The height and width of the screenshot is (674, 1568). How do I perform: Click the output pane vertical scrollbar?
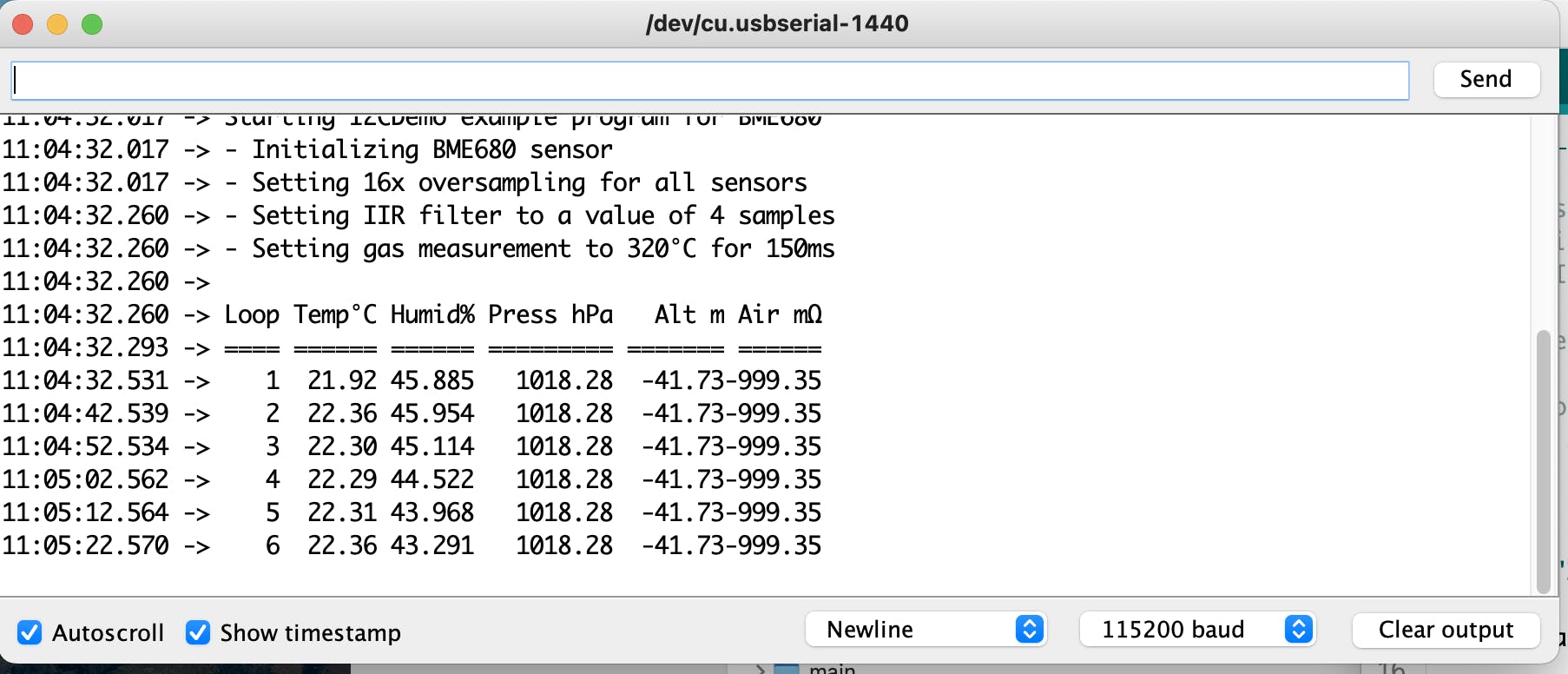coord(1543,460)
